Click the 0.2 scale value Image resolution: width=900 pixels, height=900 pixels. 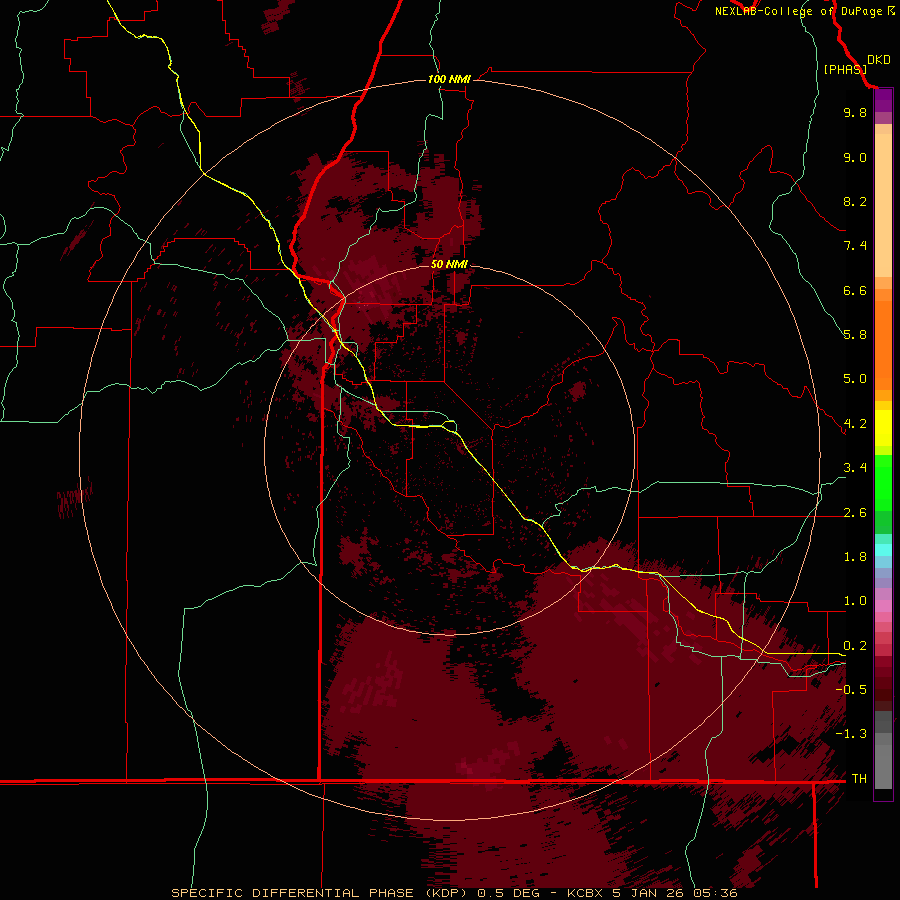coord(855,646)
